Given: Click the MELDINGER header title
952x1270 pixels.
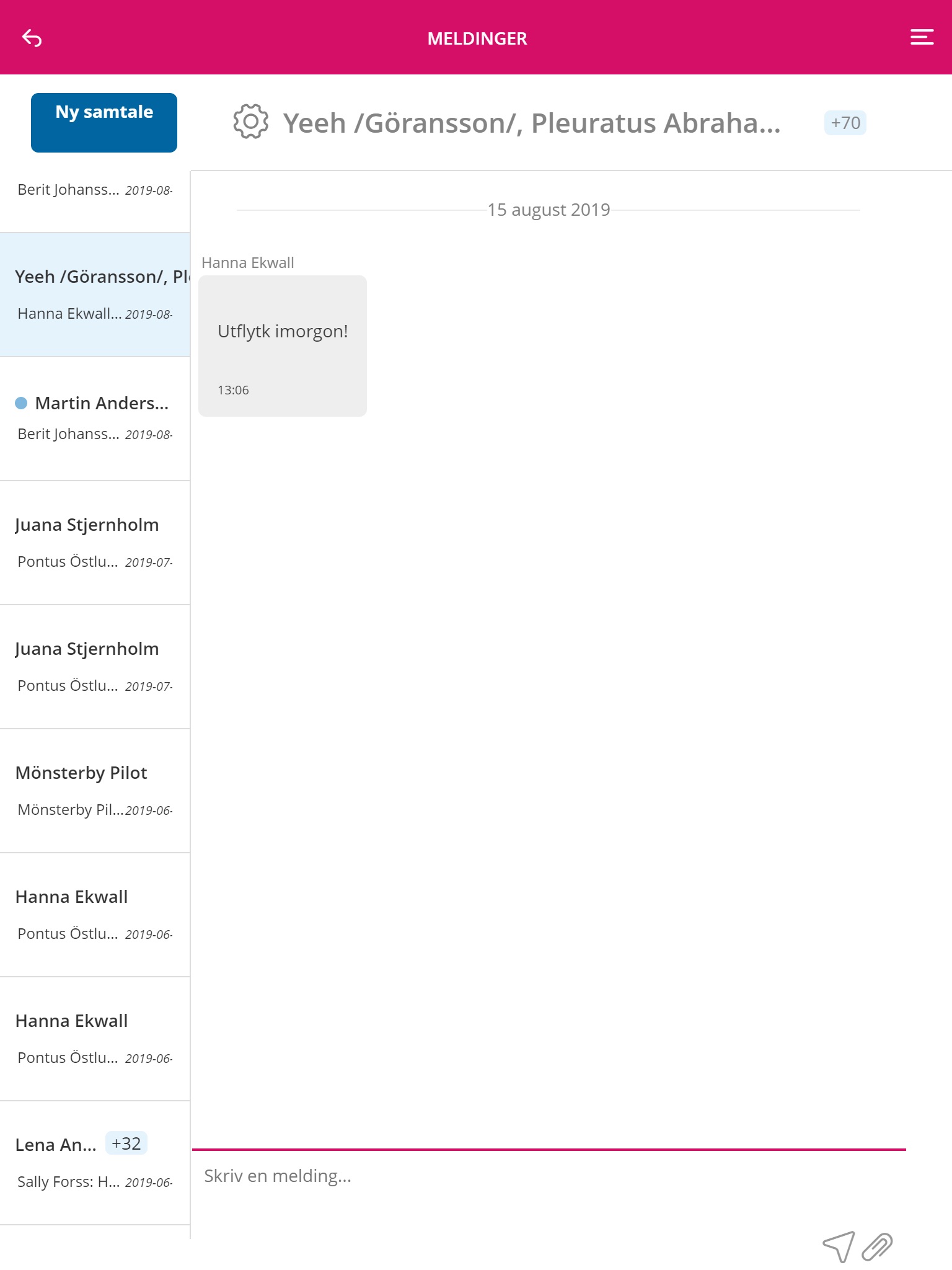Looking at the screenshot, I should 477,38.
